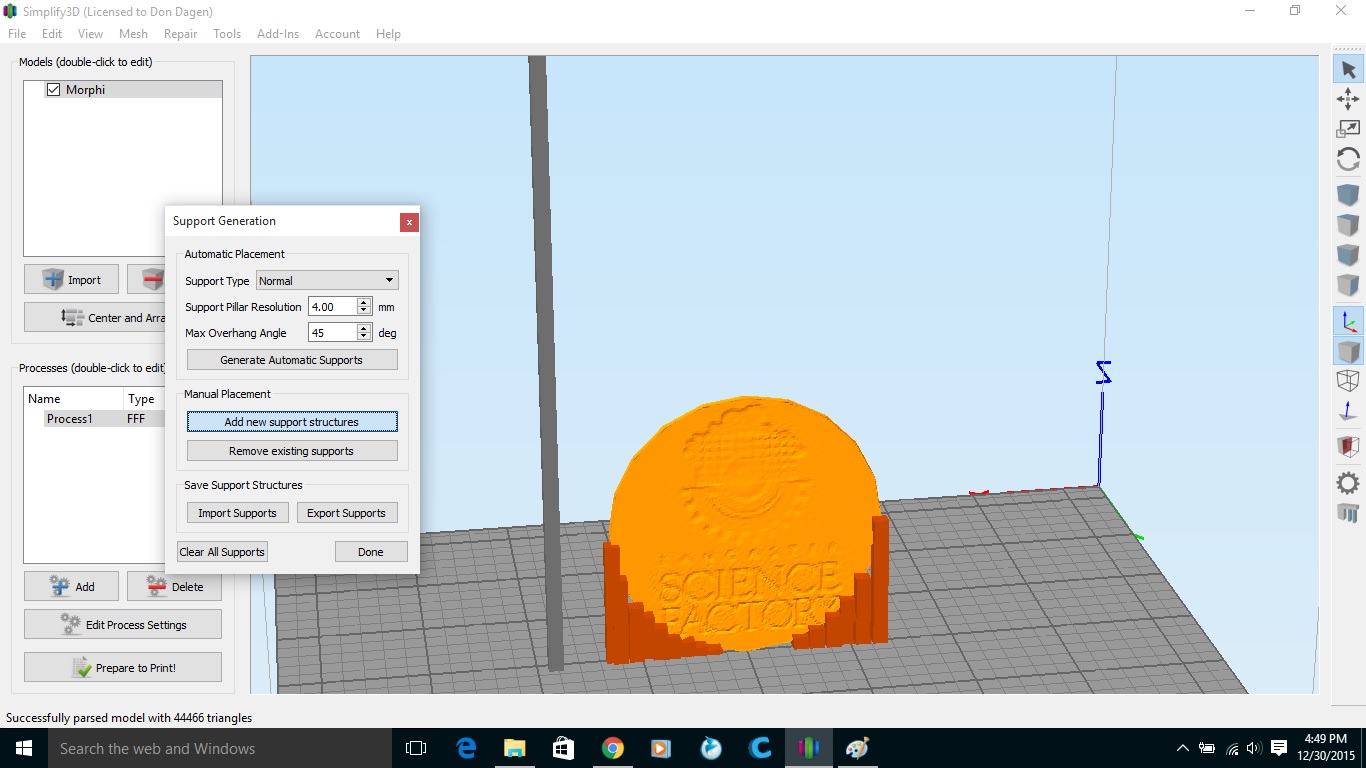The width and height of the screenshot is (1366, 768).
Task: Open the File menu
Action: point(17,33)
